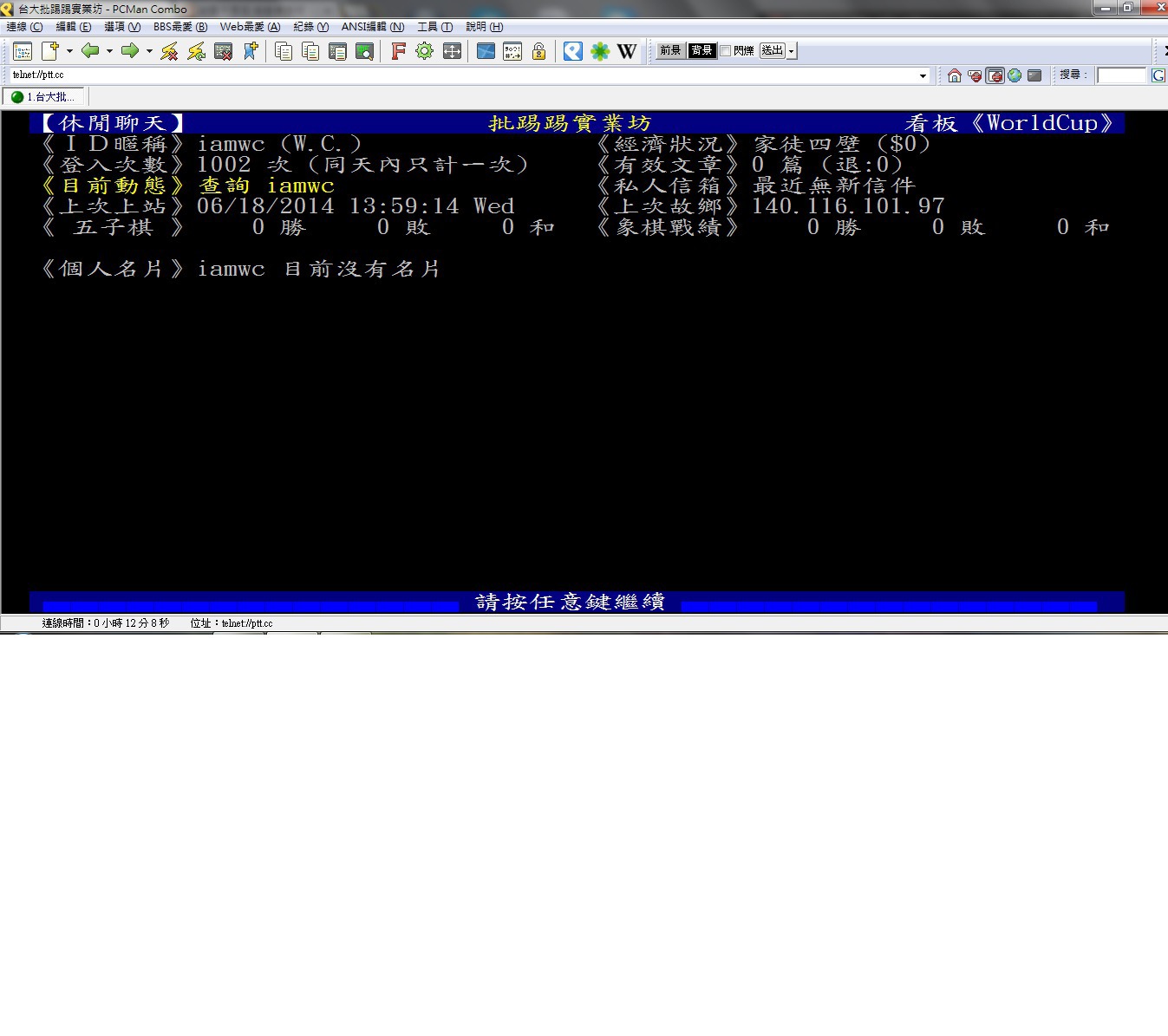Open font settings with the F icon

pyautogui.click(x=398, y=51)
